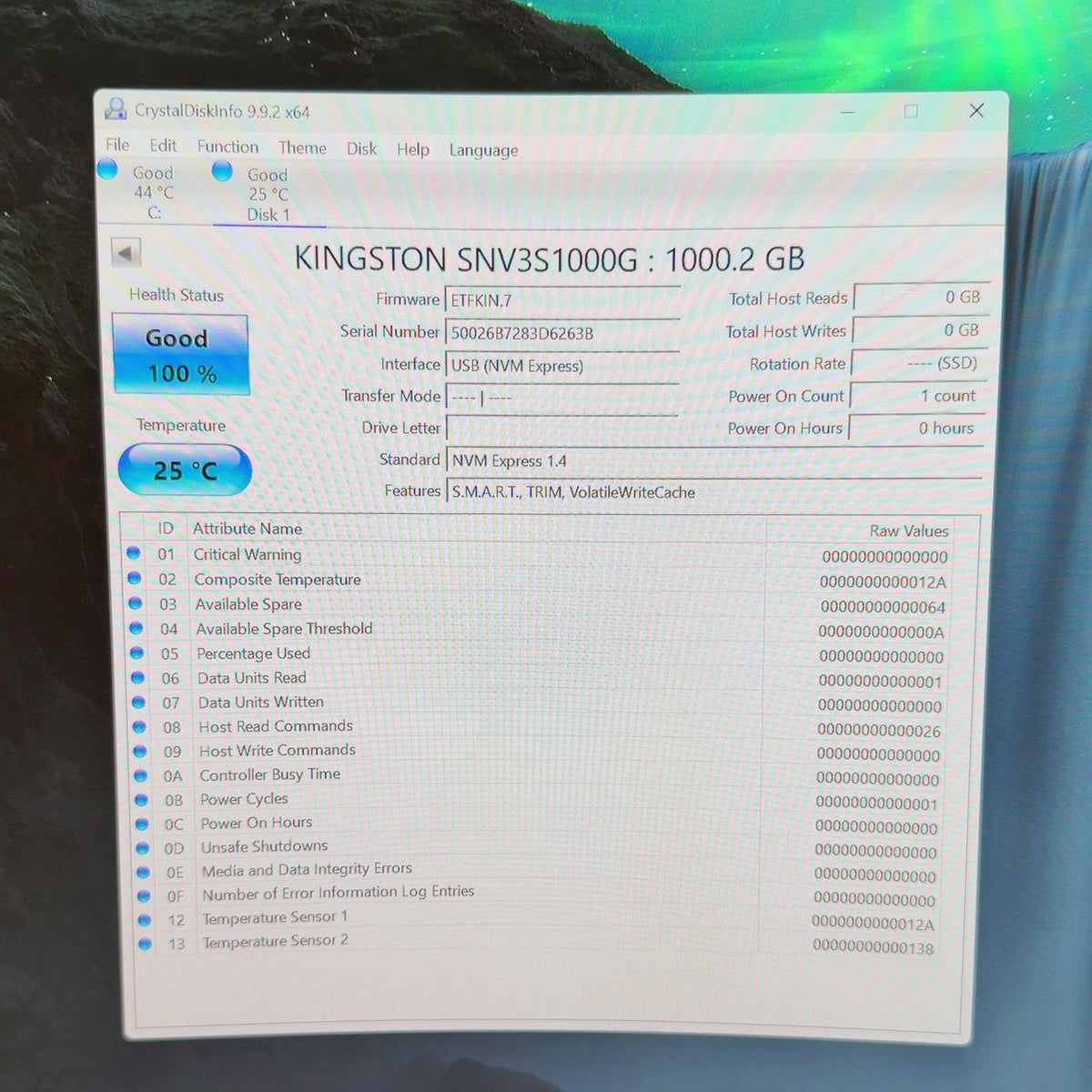Select raw value 00000000000138
Screen dimensions: 1092x1092
[873, 947]
